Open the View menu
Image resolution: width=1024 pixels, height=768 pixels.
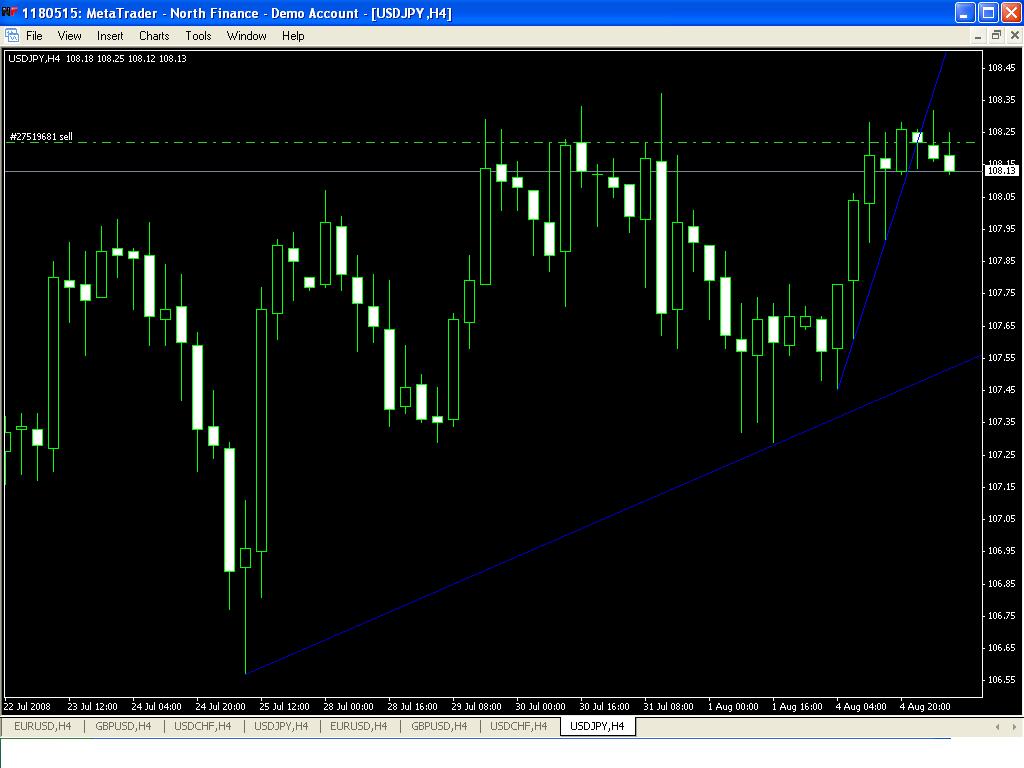[x=69, y=36]
